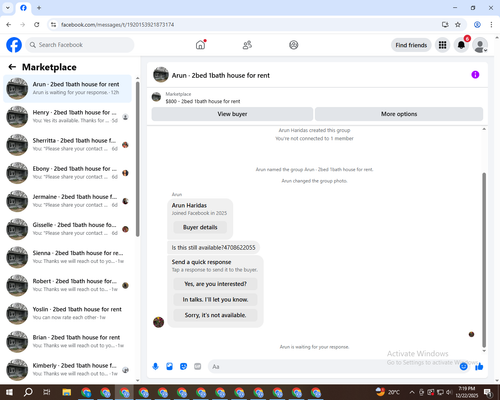Open a new browser tab
The width and height of the screenshot is (500, 400).
(39, 8)
